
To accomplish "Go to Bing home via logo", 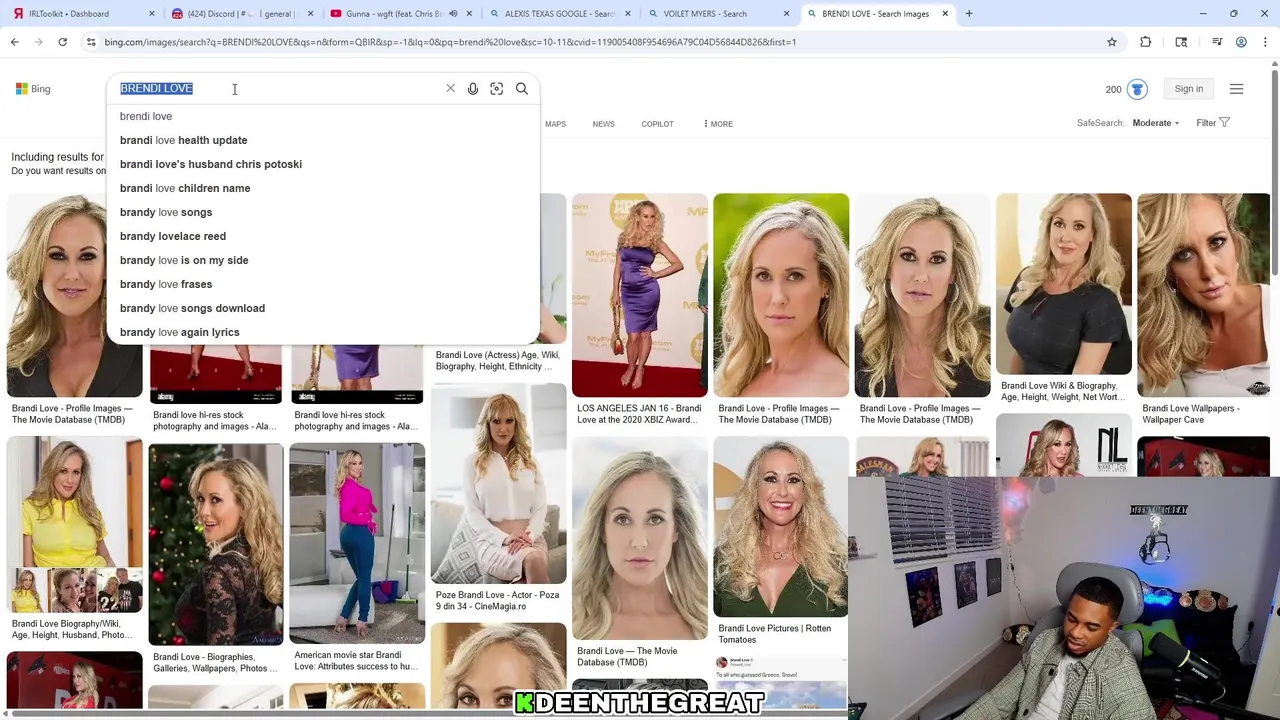I will point(33,89).
